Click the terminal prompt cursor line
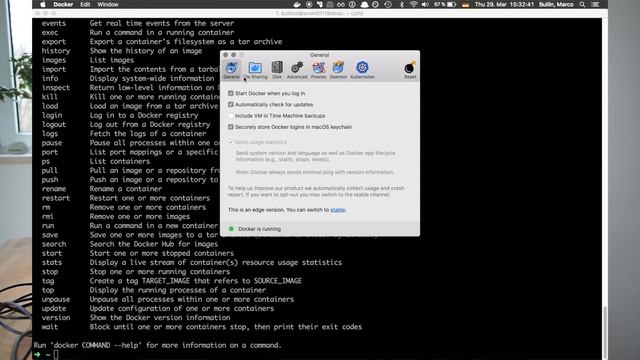 point(56,354)
